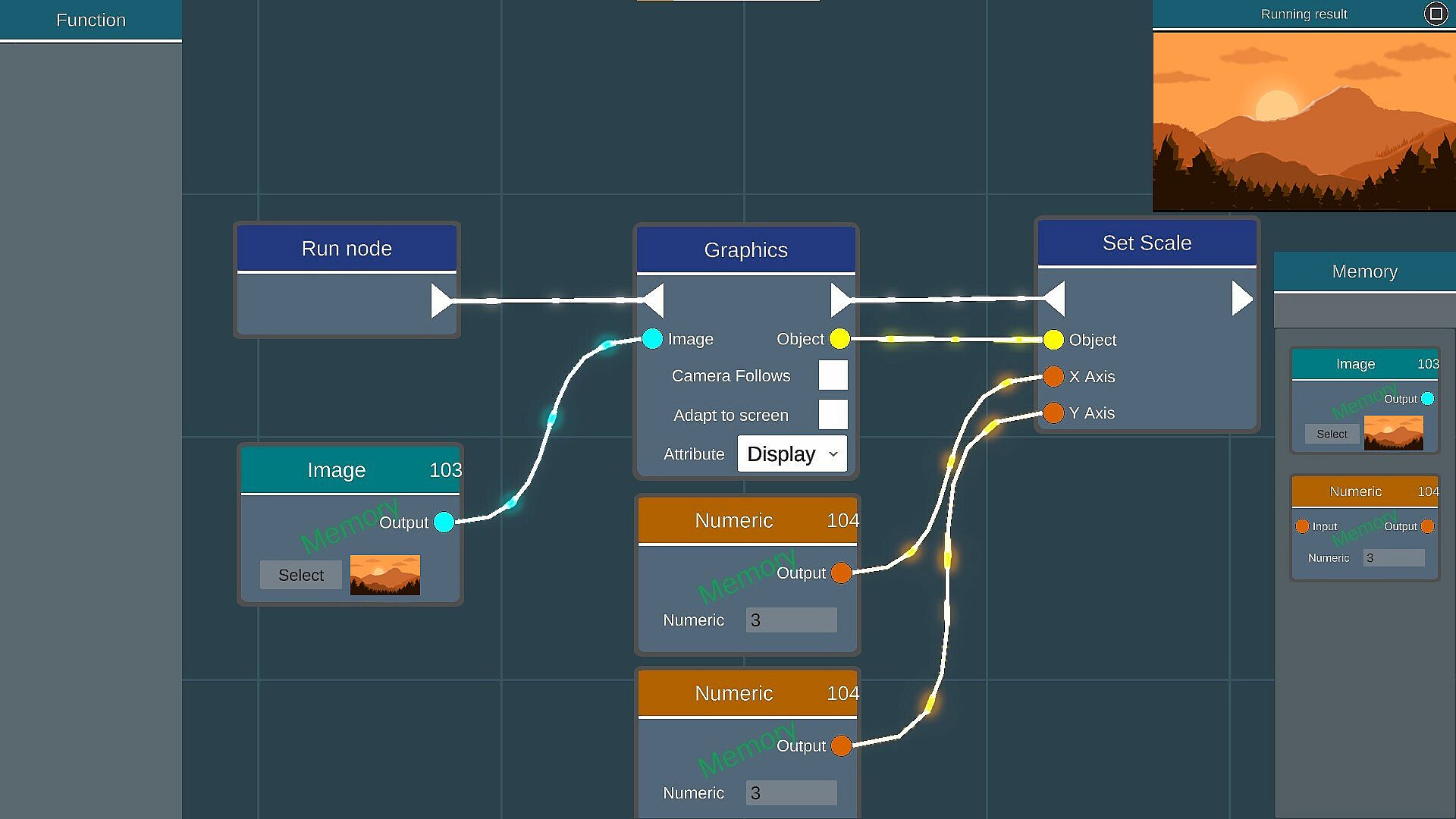
Task: Click the Image 103 node's cyan Output port
Action: [444, 522]
